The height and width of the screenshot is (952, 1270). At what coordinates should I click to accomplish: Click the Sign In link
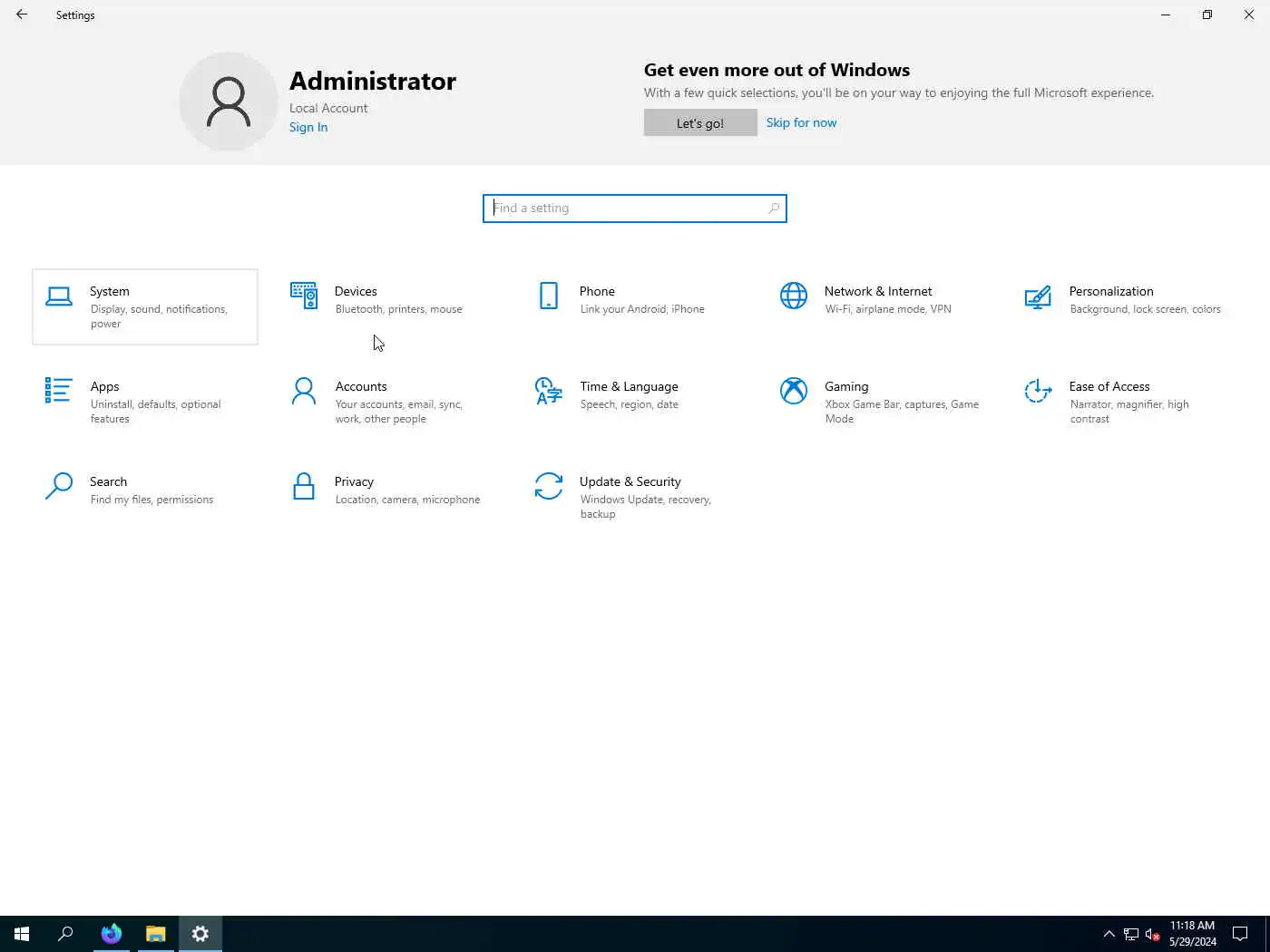click(x=308, y=127)
